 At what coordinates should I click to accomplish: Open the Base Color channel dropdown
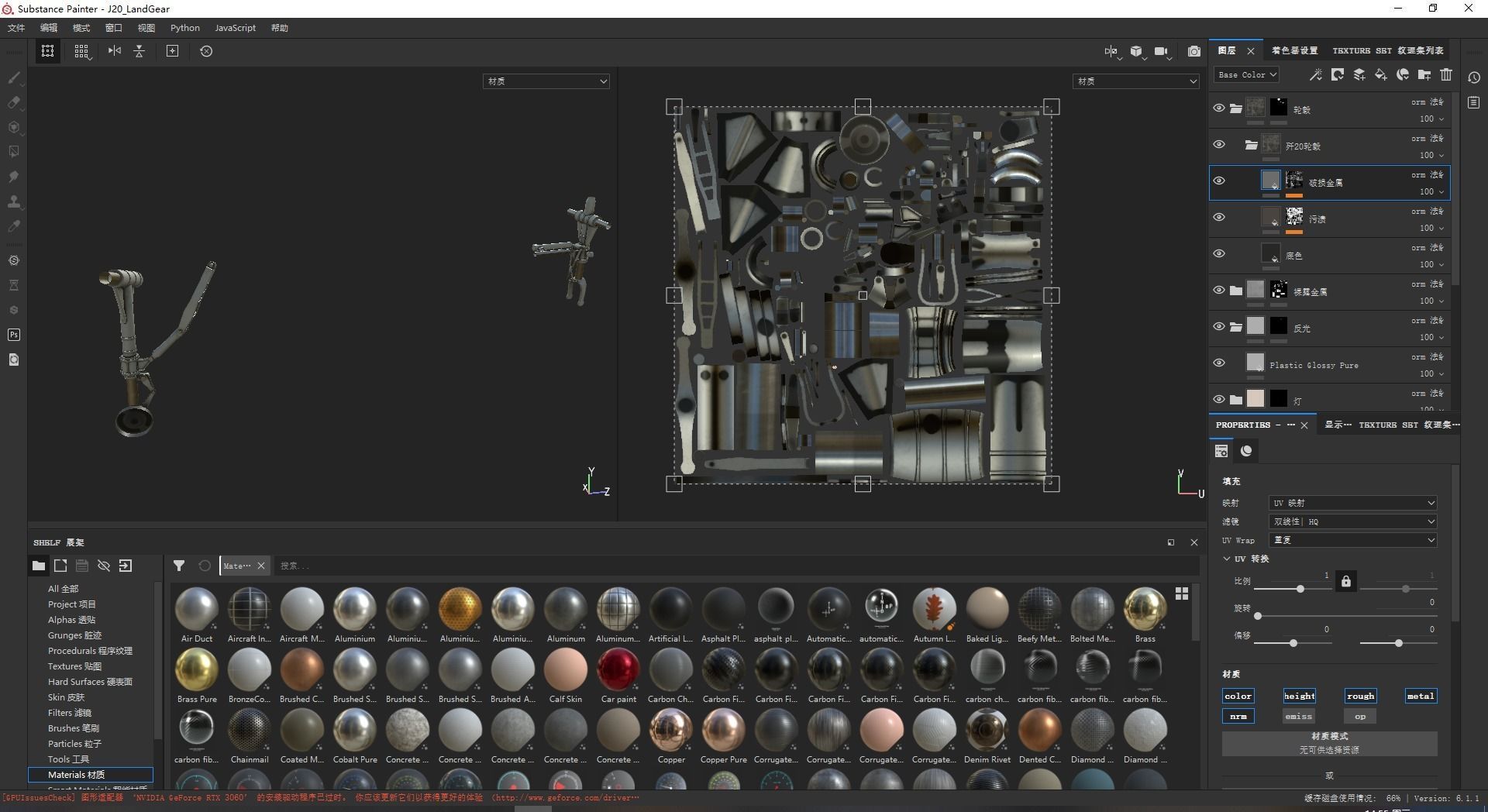click(x=1246, y=75)
